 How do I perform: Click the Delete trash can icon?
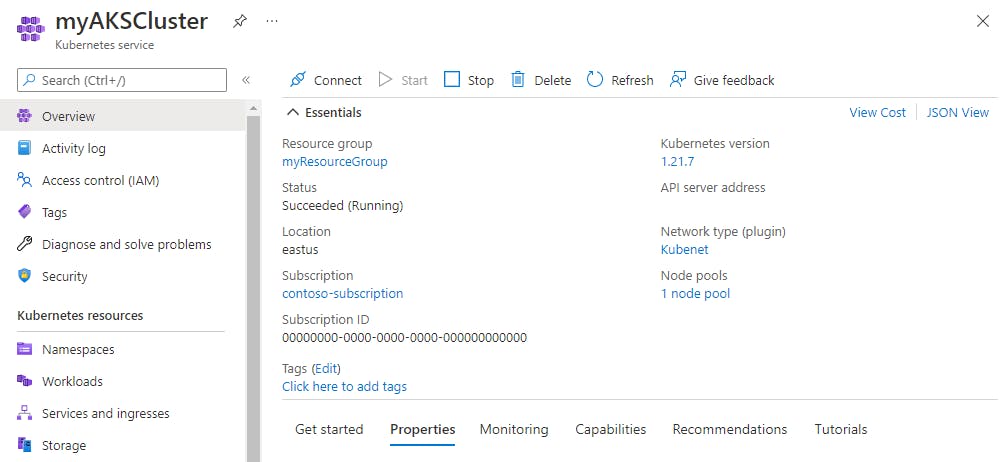tap(518, 80)
